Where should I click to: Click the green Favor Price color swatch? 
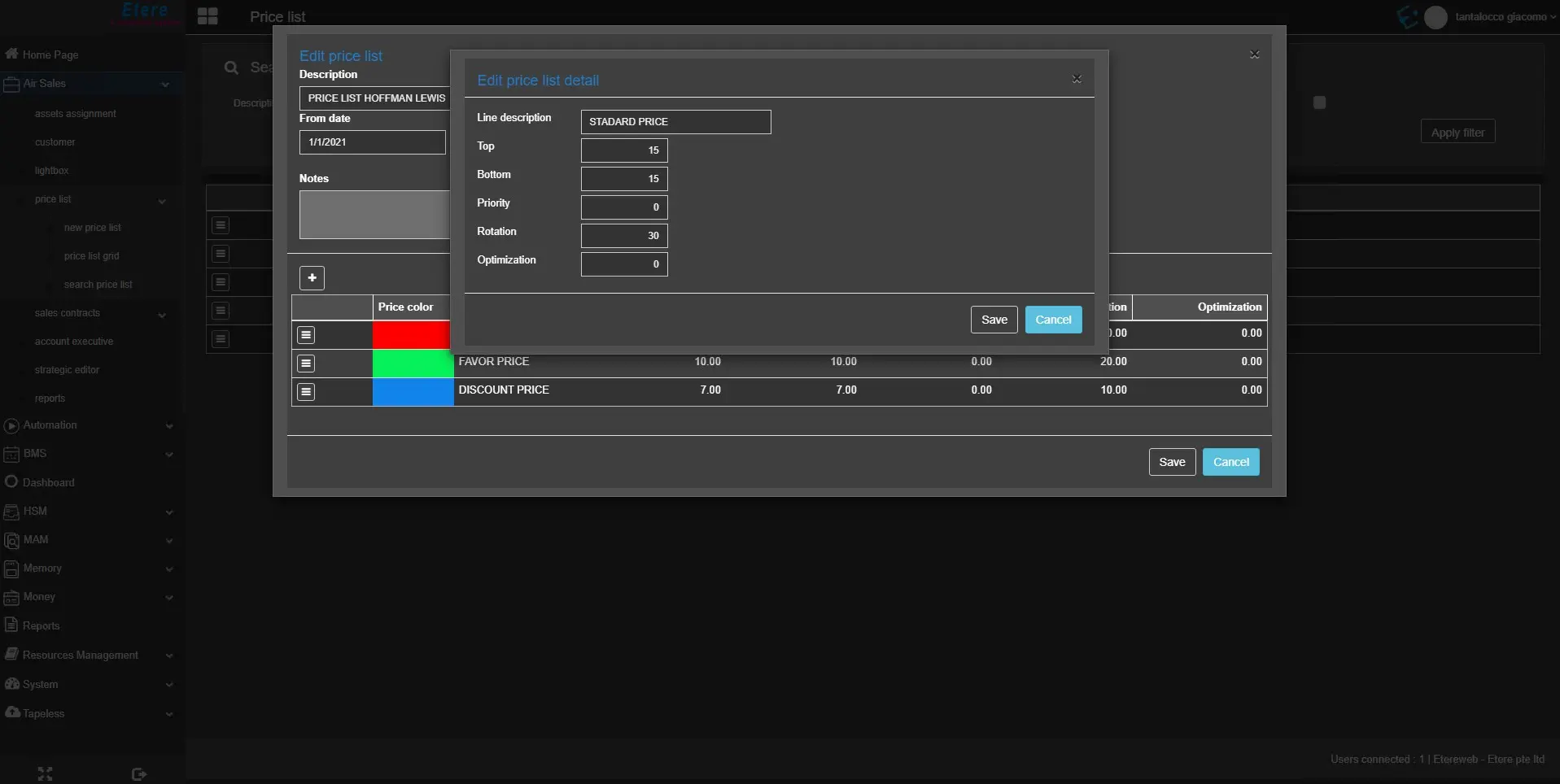[x=413, y=364]
